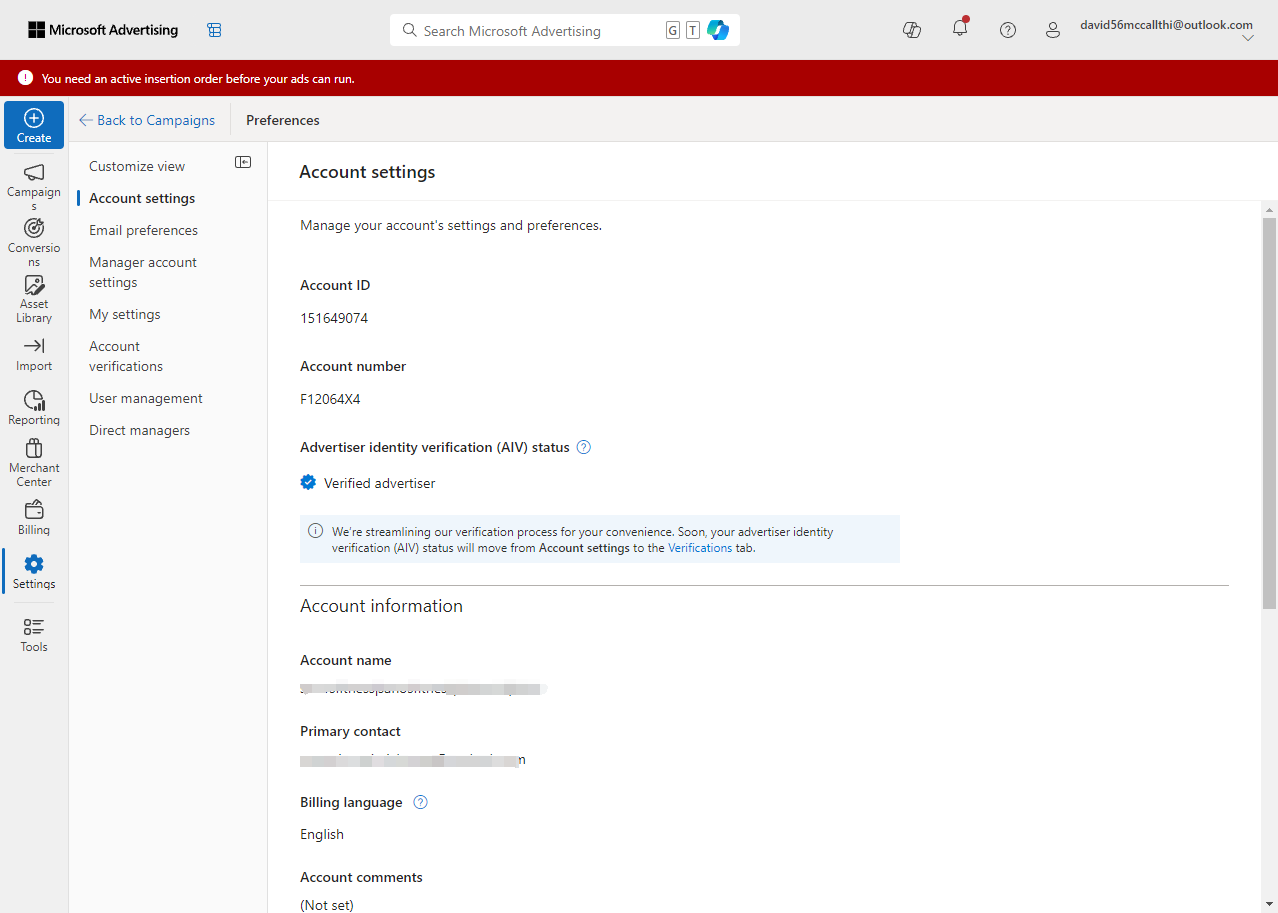Open the Asset Library icon

[34, 285]
